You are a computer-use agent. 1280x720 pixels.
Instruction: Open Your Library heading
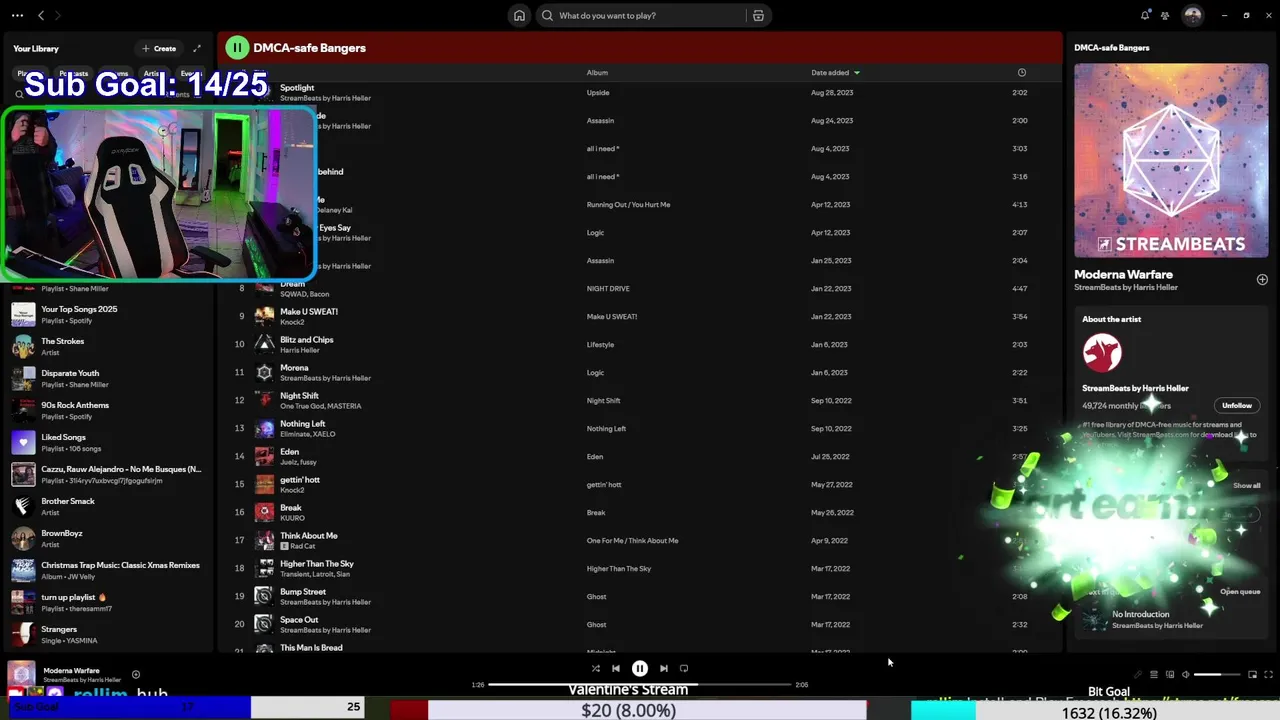coord(36,48)
